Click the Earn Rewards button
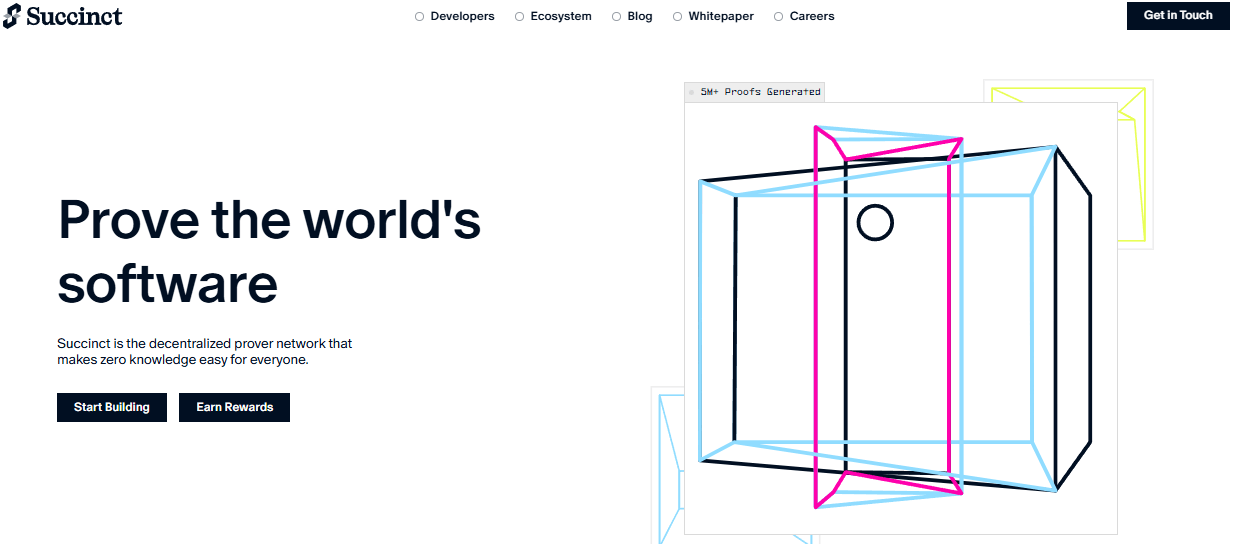The image size is (1236, 544). pos(234,407)
